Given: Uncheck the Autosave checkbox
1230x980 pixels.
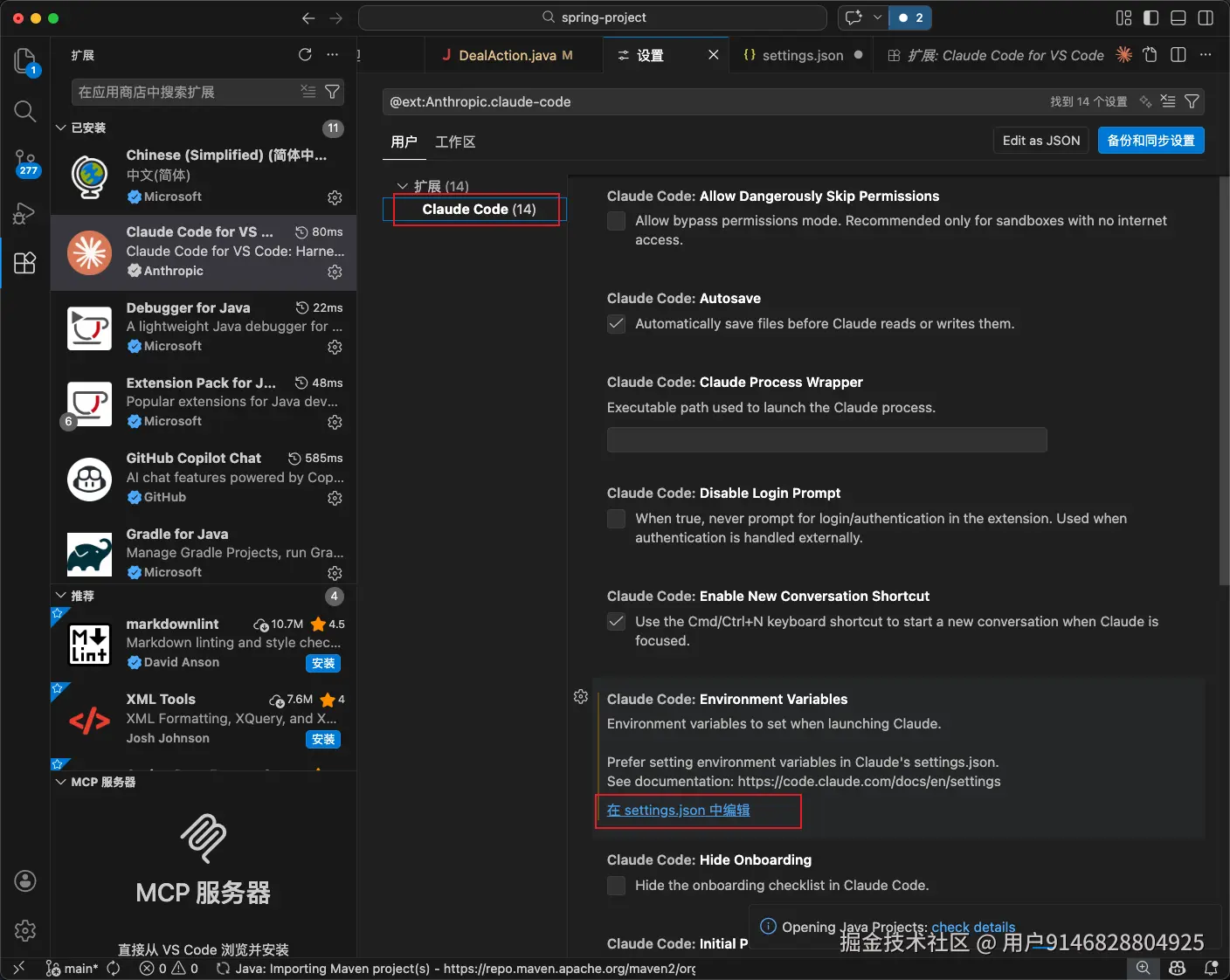Looking at the screenshot, I should click(617, 324).
